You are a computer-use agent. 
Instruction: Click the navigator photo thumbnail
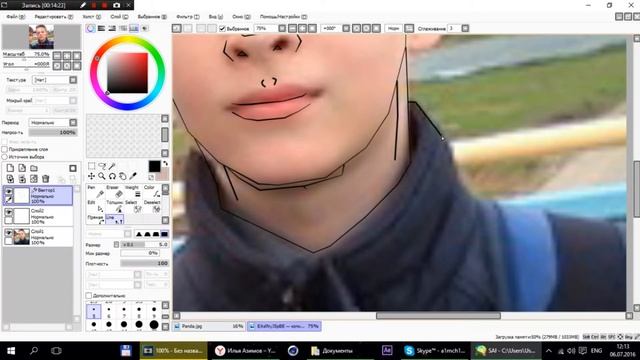click(x=41, y=37)
